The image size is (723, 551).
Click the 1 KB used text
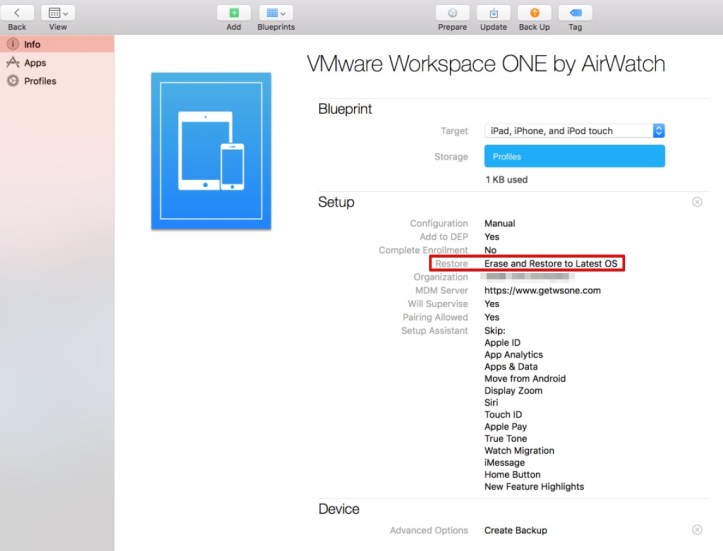(506, 180)
